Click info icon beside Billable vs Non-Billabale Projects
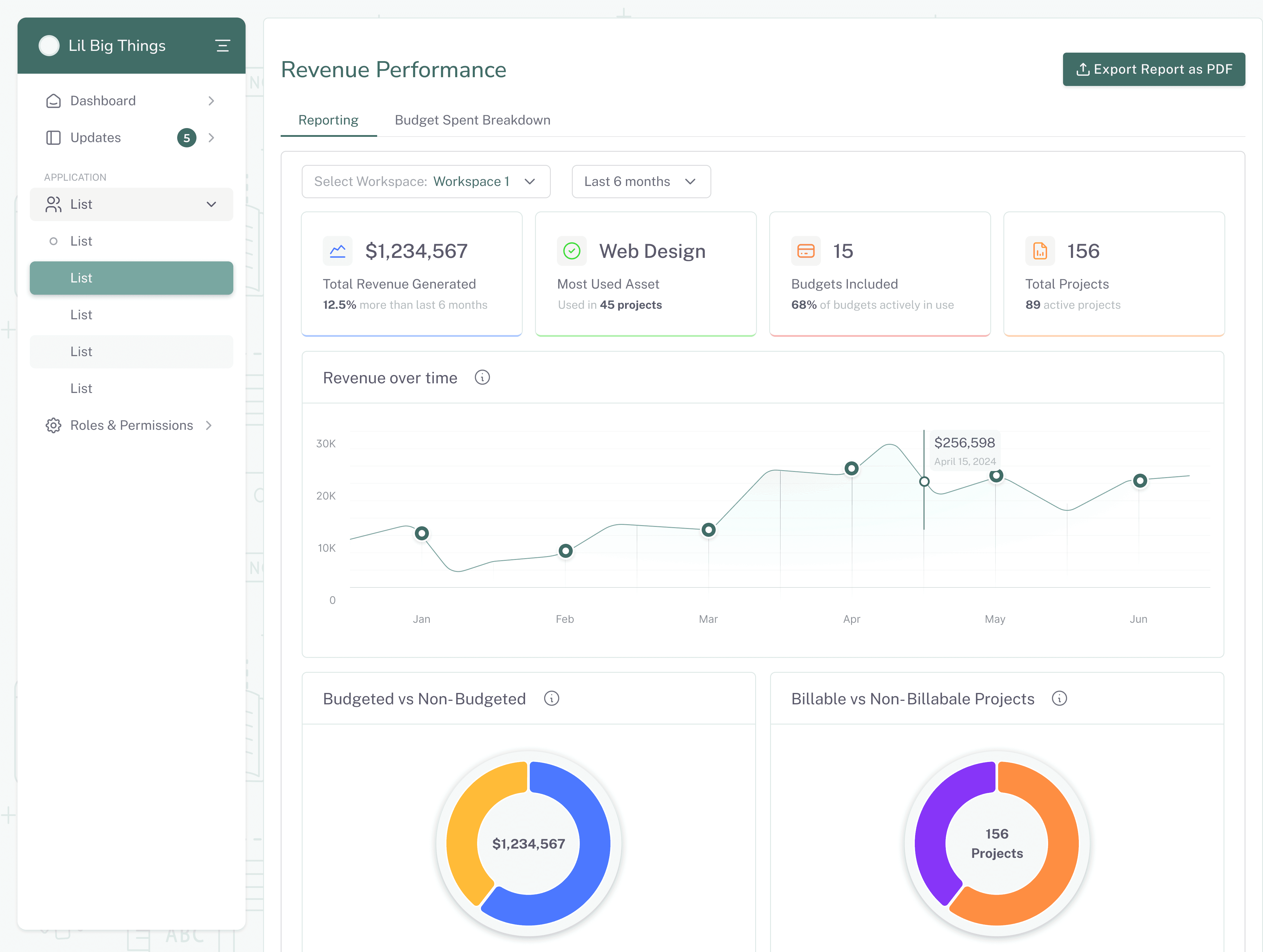Screen dimensions: 1263x952 tap(1059, 699)
